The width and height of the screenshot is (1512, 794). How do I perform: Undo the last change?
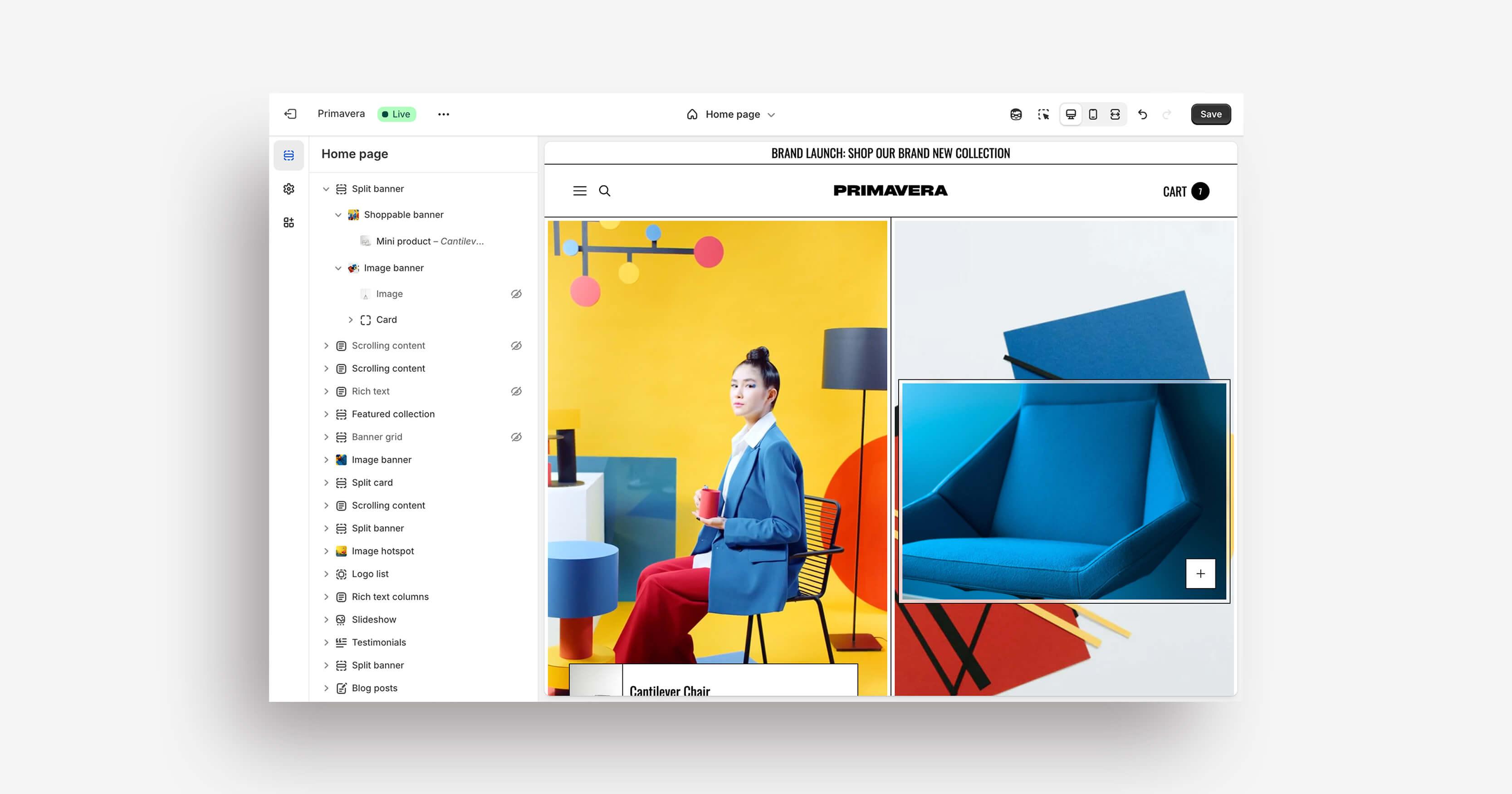point(1142,114)
